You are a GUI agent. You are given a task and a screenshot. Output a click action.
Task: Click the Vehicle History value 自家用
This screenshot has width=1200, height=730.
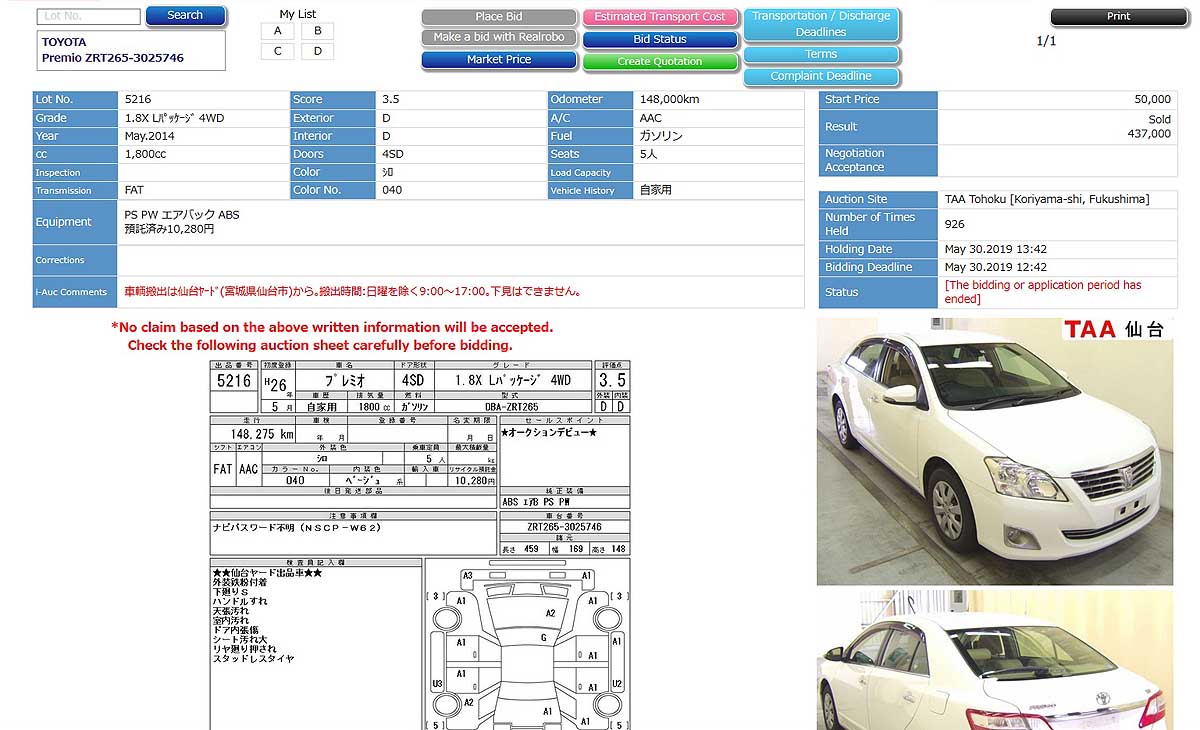[x=656, y=190]
